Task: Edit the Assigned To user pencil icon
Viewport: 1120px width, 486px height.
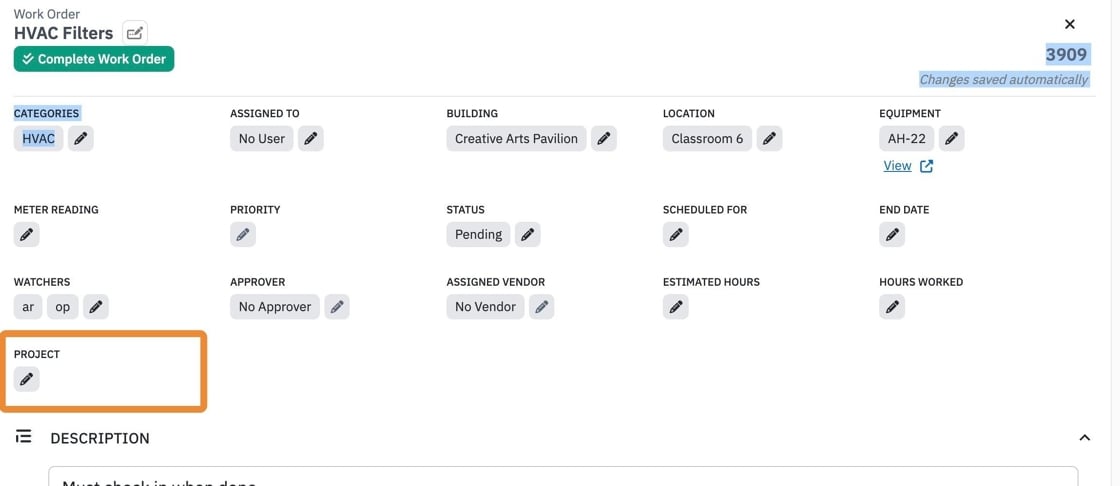Action: click(x=311, y=139)
